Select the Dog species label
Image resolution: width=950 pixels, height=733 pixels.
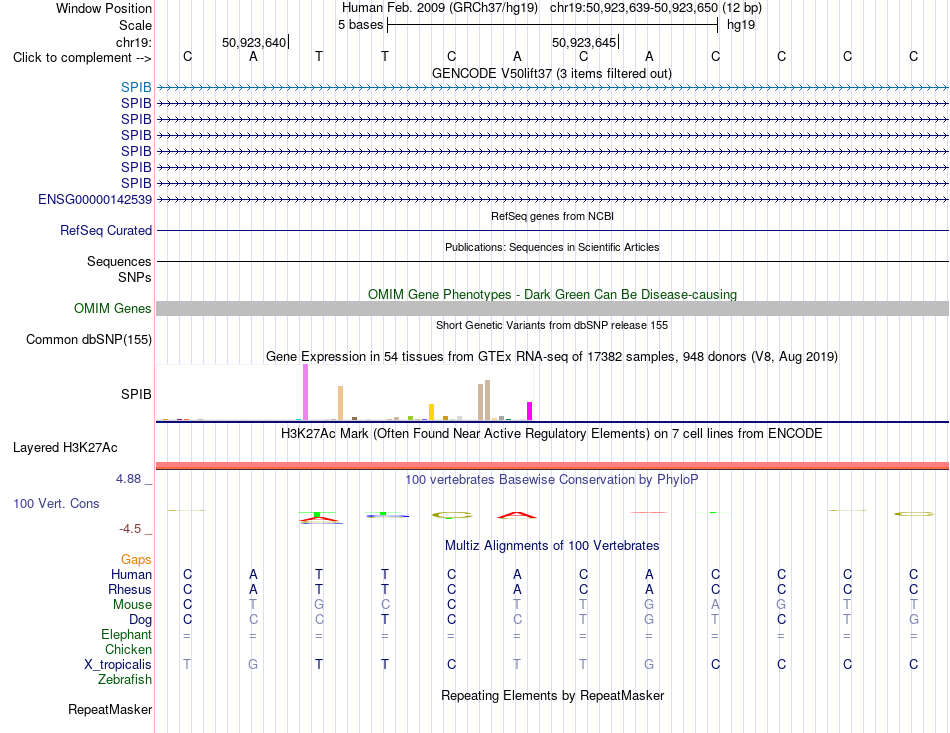[140, 620]
